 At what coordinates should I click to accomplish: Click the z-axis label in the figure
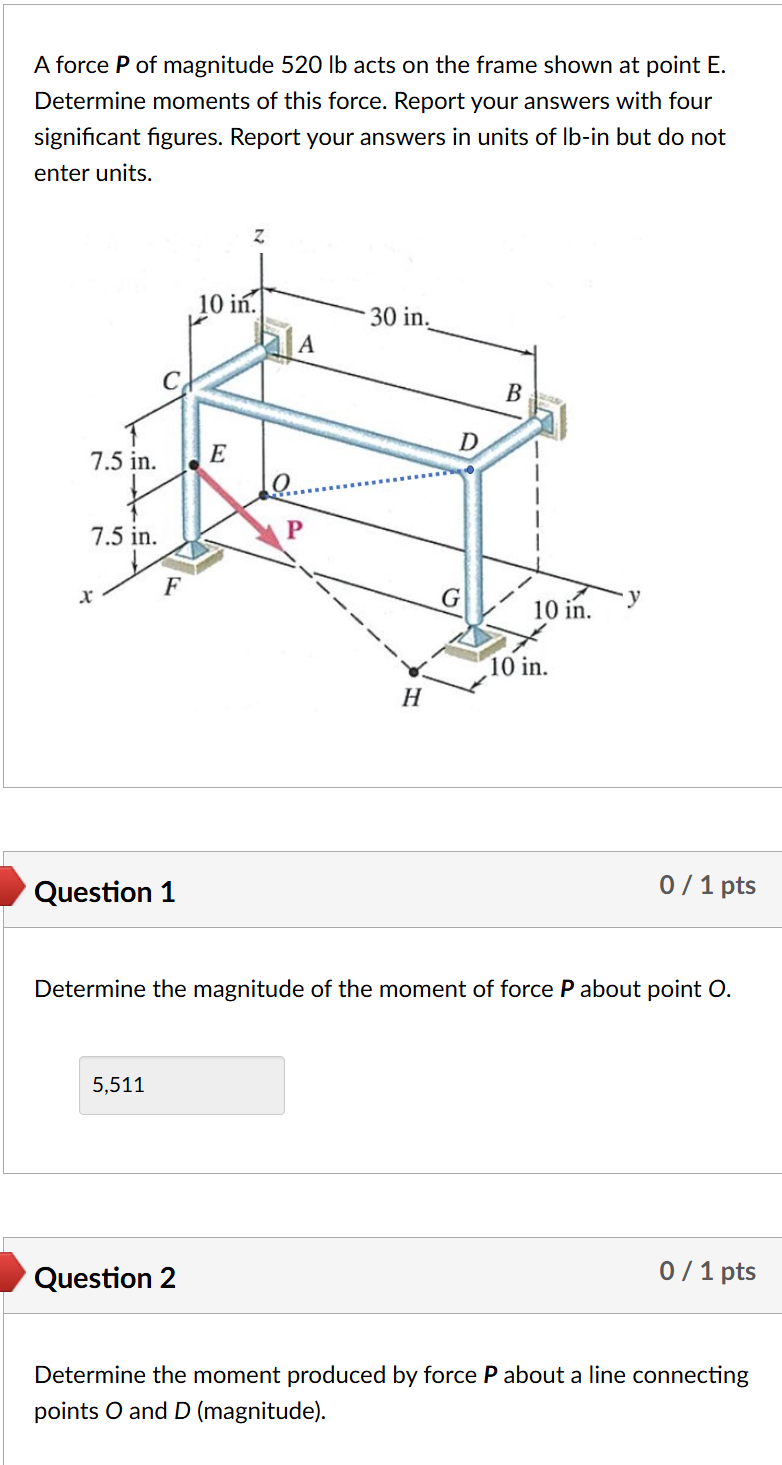point(258,235)
